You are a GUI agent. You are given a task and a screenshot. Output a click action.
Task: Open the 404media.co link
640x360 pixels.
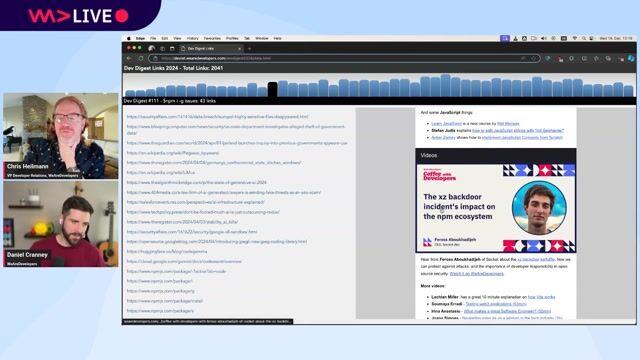tap(224, 192)
